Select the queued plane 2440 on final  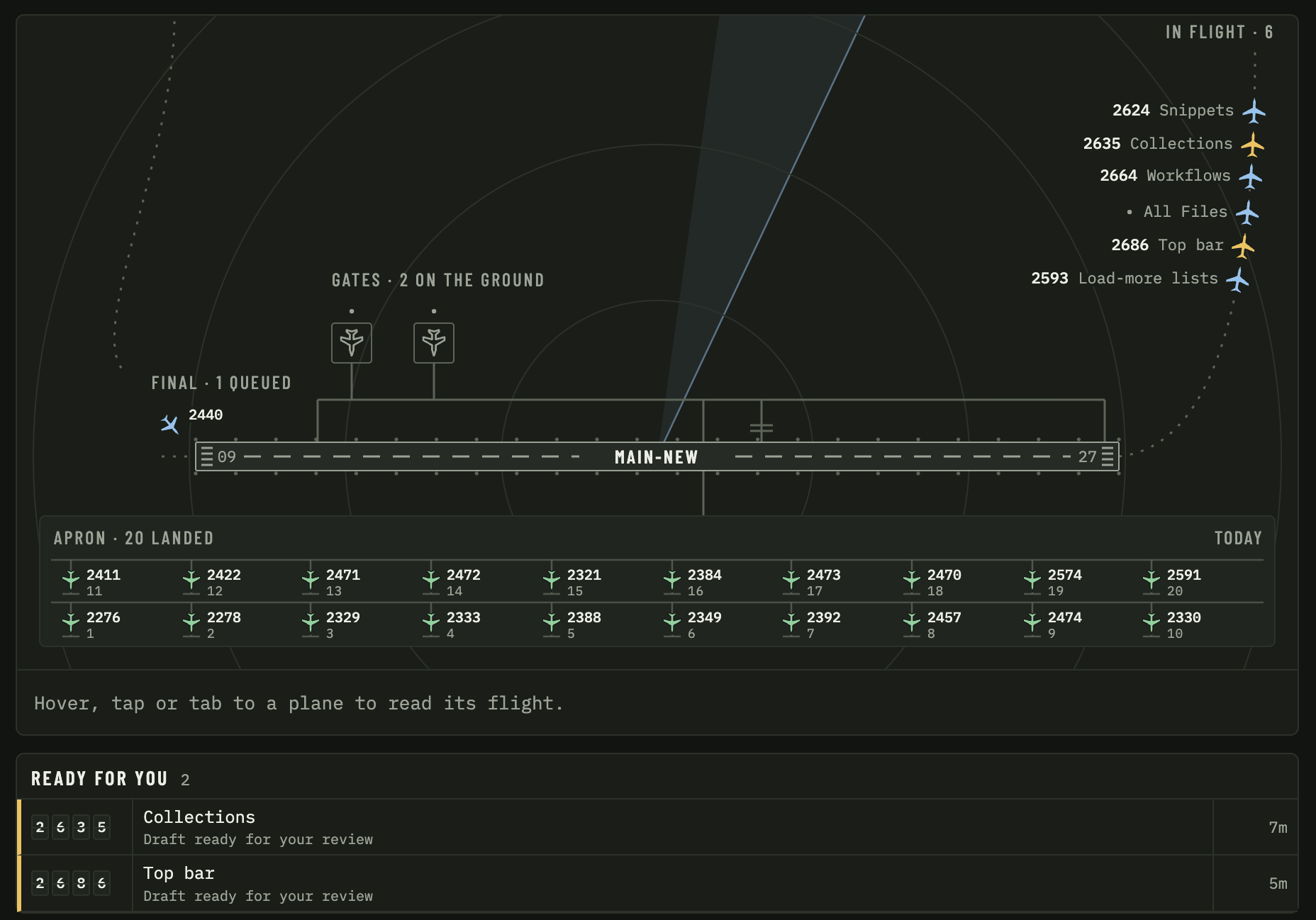(x=169, y=424)
